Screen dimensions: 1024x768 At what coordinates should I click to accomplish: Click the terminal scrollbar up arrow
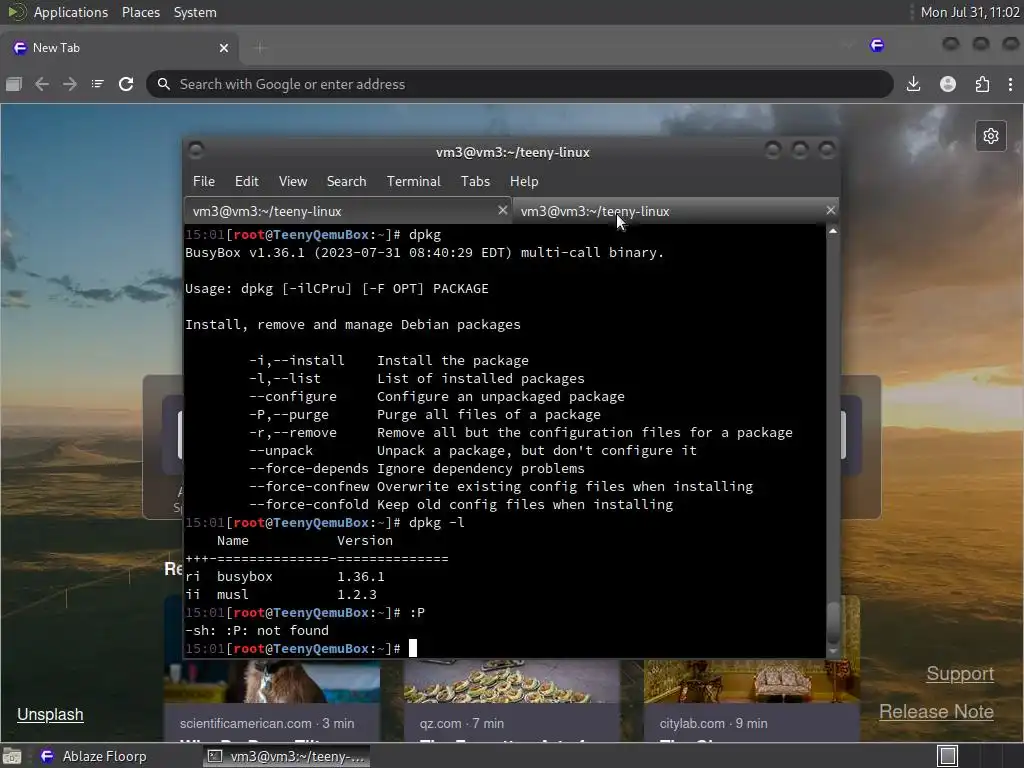(833, 231)
